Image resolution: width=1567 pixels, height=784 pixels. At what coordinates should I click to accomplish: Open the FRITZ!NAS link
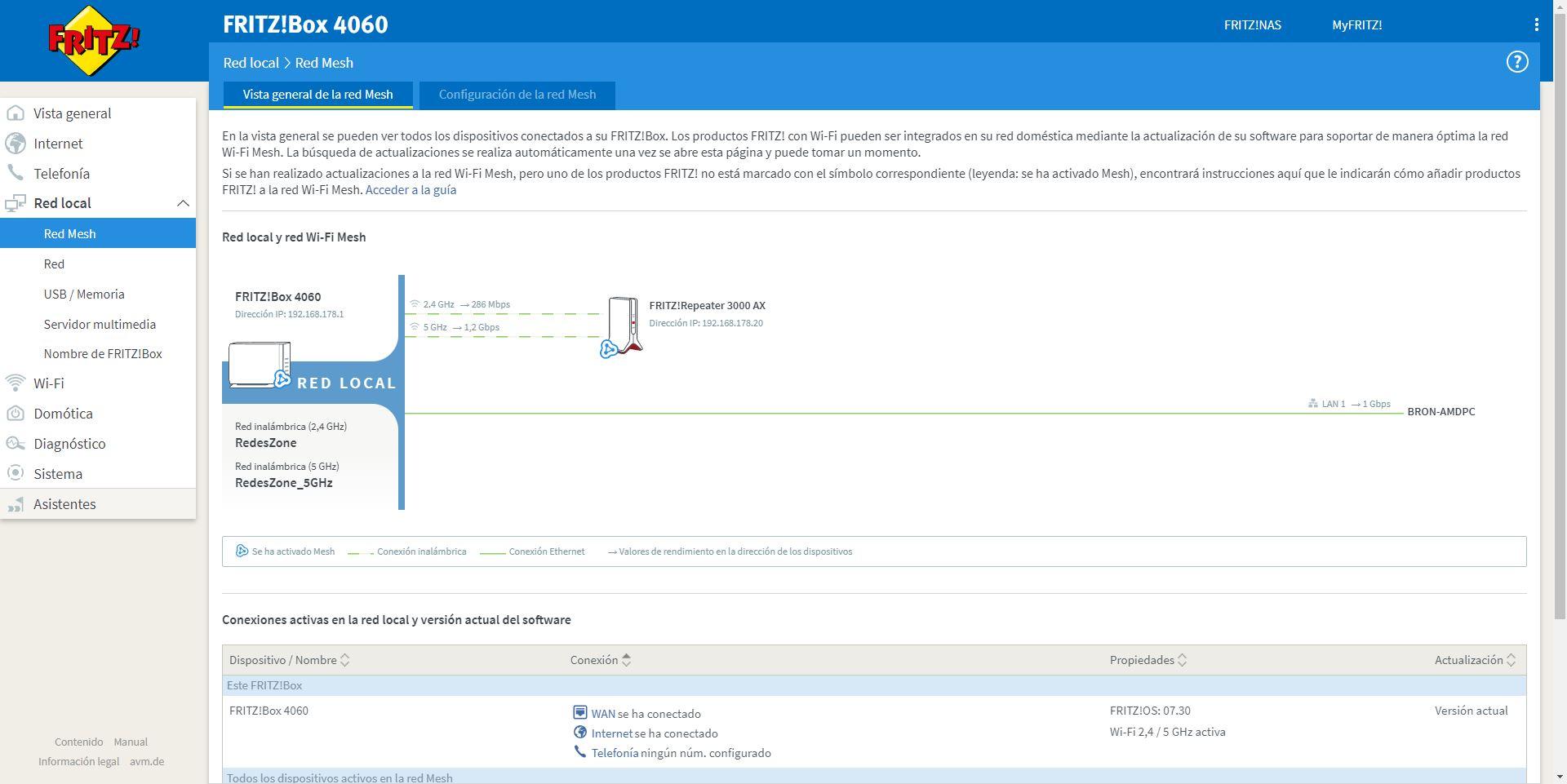click(x=1252, y=25)
